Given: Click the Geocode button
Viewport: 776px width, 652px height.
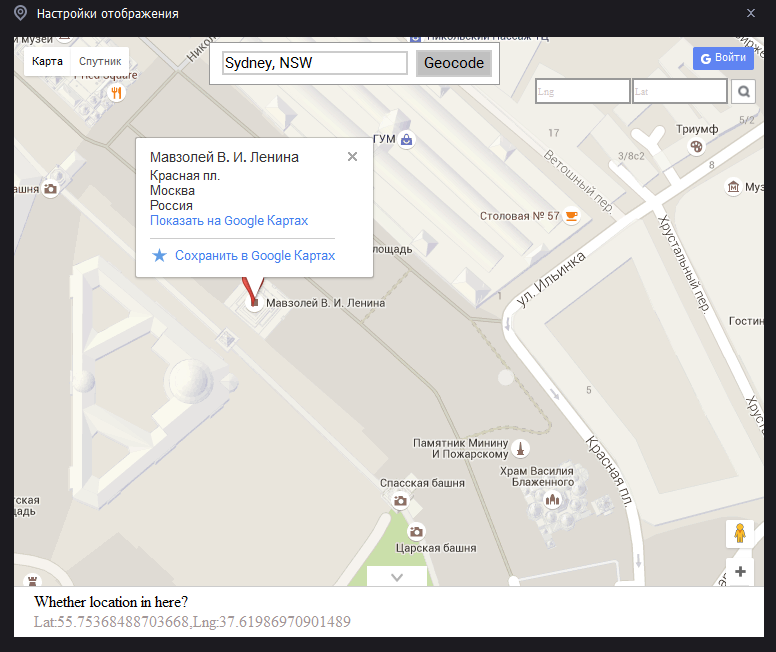Looking at the screenshot, I should (x=454, y=63).
